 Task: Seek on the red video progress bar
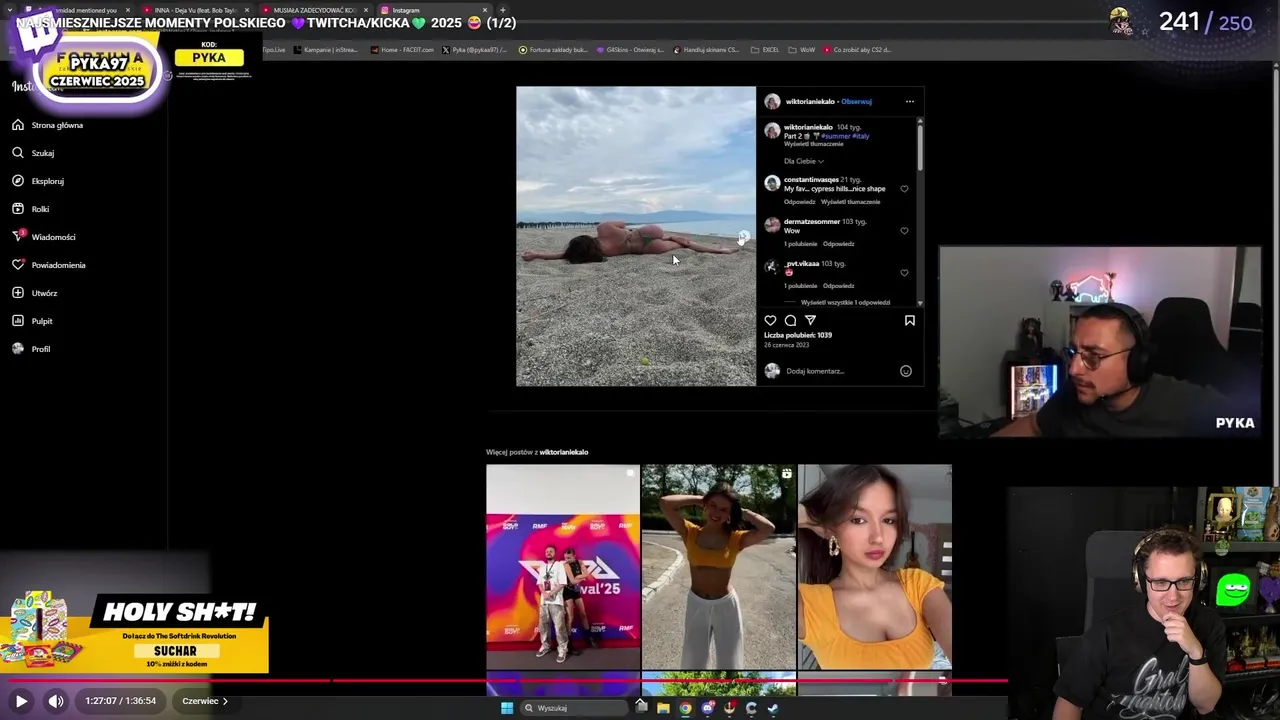tap(504, 680)
